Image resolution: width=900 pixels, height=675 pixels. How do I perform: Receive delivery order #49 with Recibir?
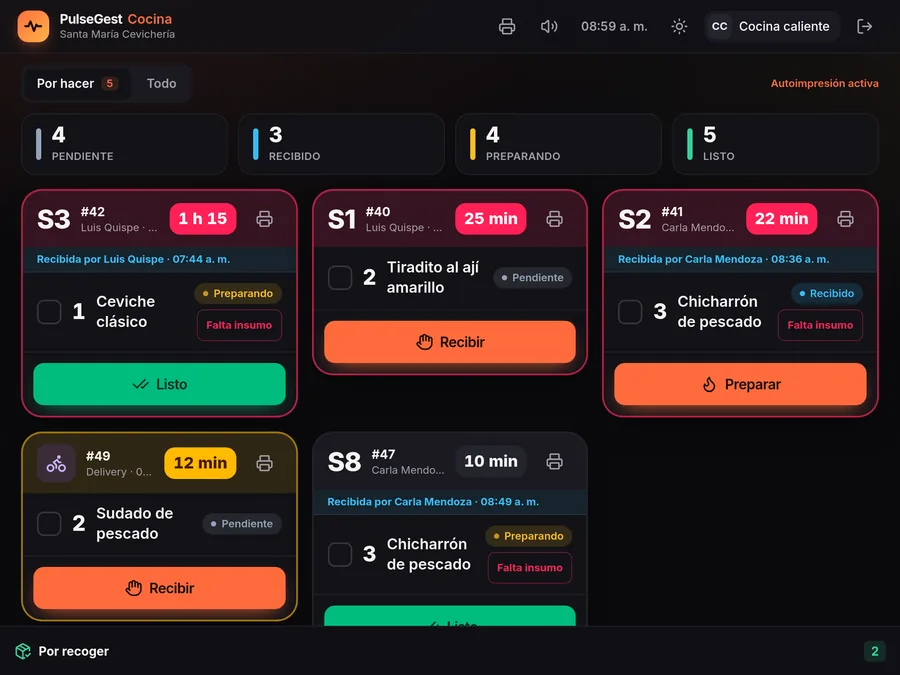pos(160,588)
